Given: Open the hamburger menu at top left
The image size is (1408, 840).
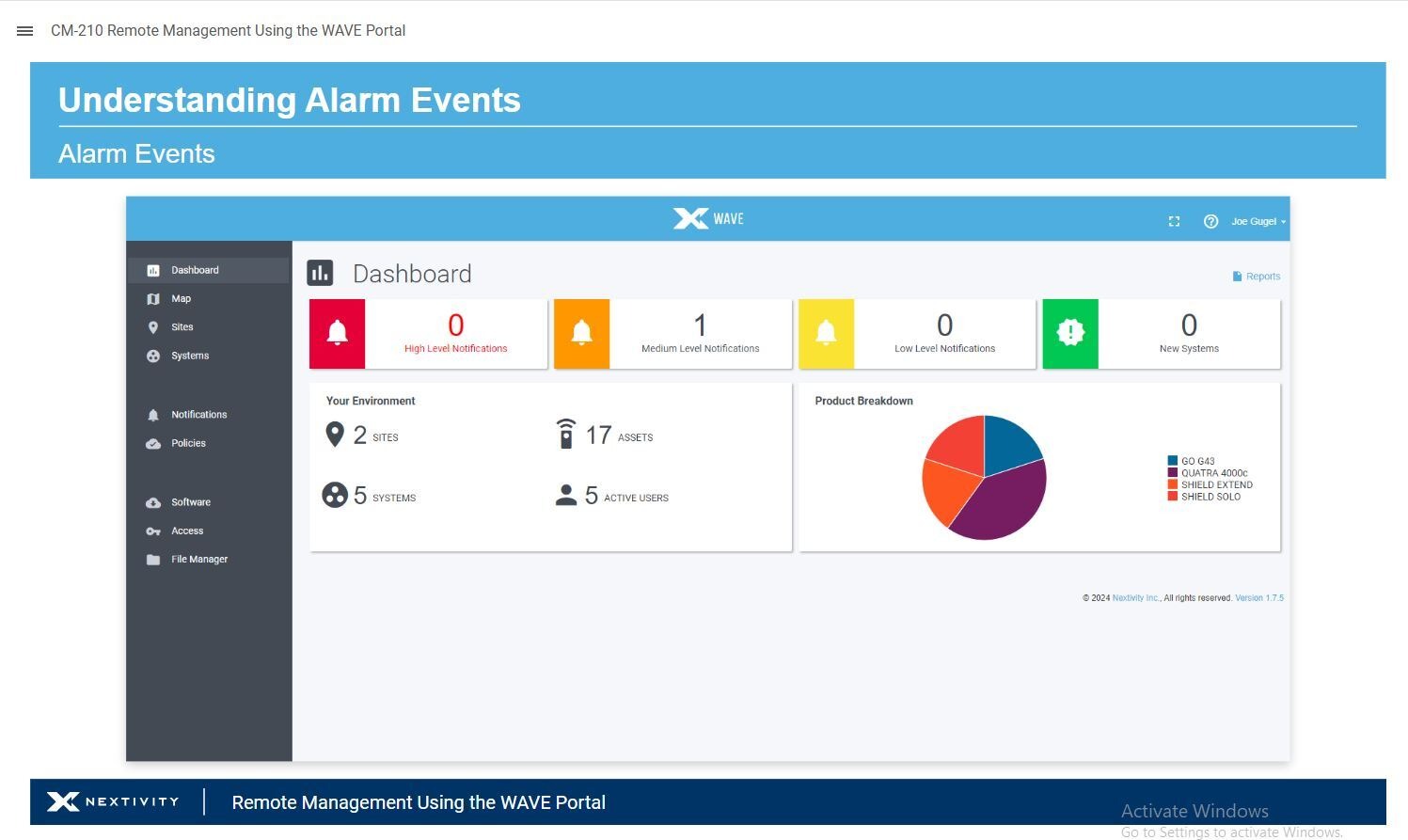Looking at the screenshot, I should [x=25, y=31].
